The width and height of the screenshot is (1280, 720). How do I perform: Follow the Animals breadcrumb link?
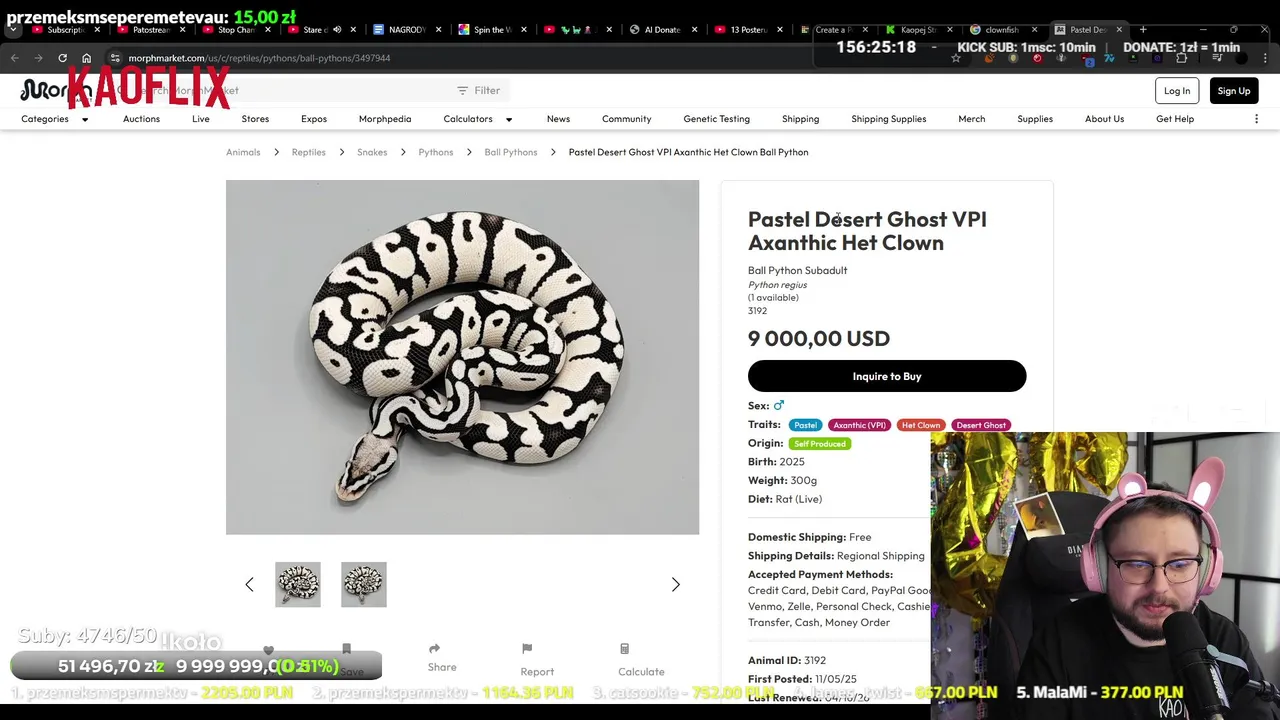pos(243,152)
